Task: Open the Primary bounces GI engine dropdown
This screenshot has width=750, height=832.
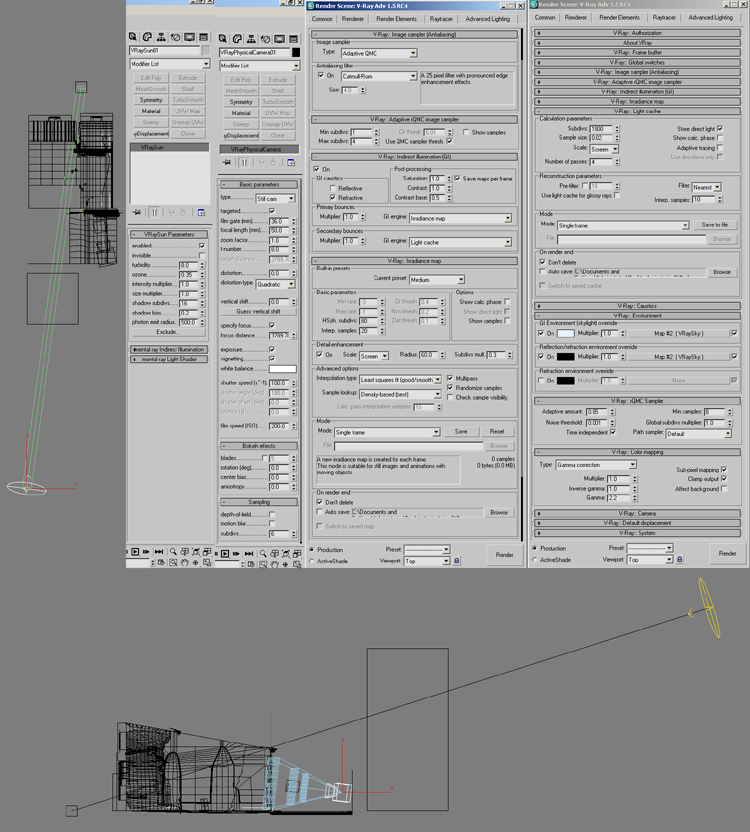Action: [460, 218]
